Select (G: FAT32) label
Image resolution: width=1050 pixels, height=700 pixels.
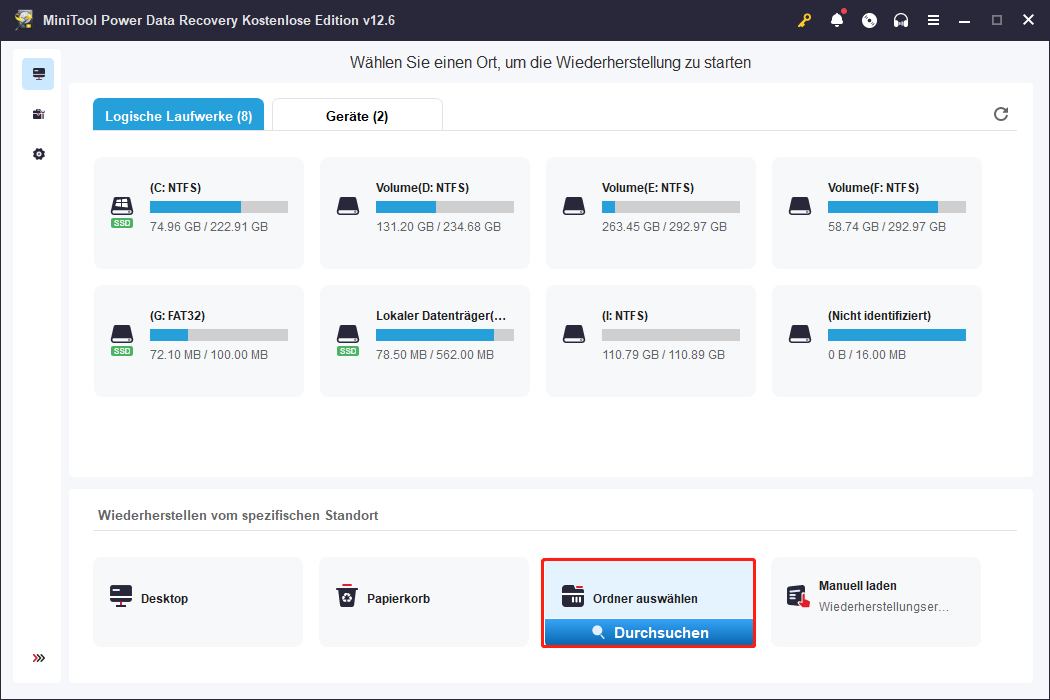pyautogui.click(x=177, y=316)
